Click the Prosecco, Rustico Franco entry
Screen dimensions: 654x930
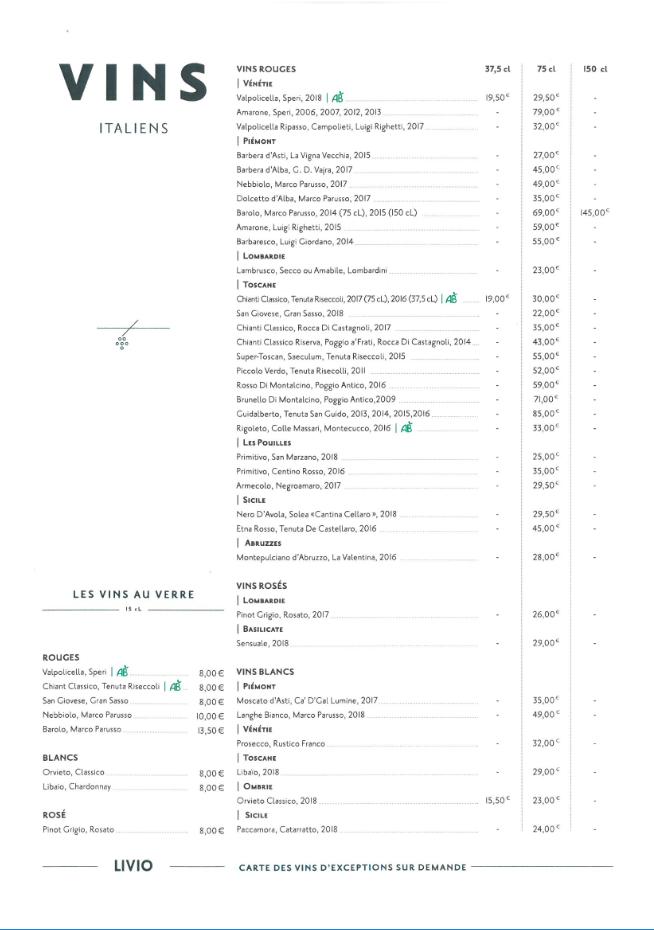[x=280, y=743]
